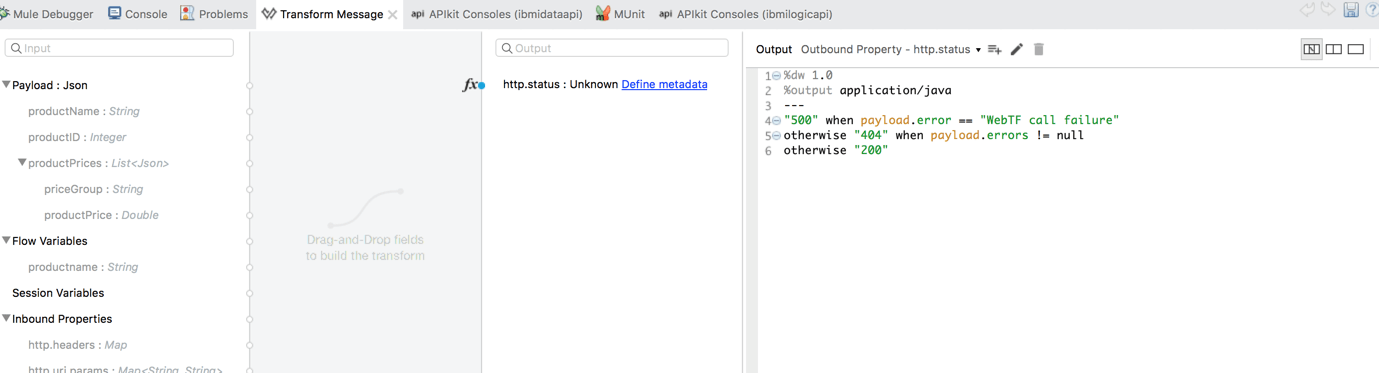Open APIkit Consoles (ibmilogicapi) tab
The image size is (1379, 373).
pos(745,14)
